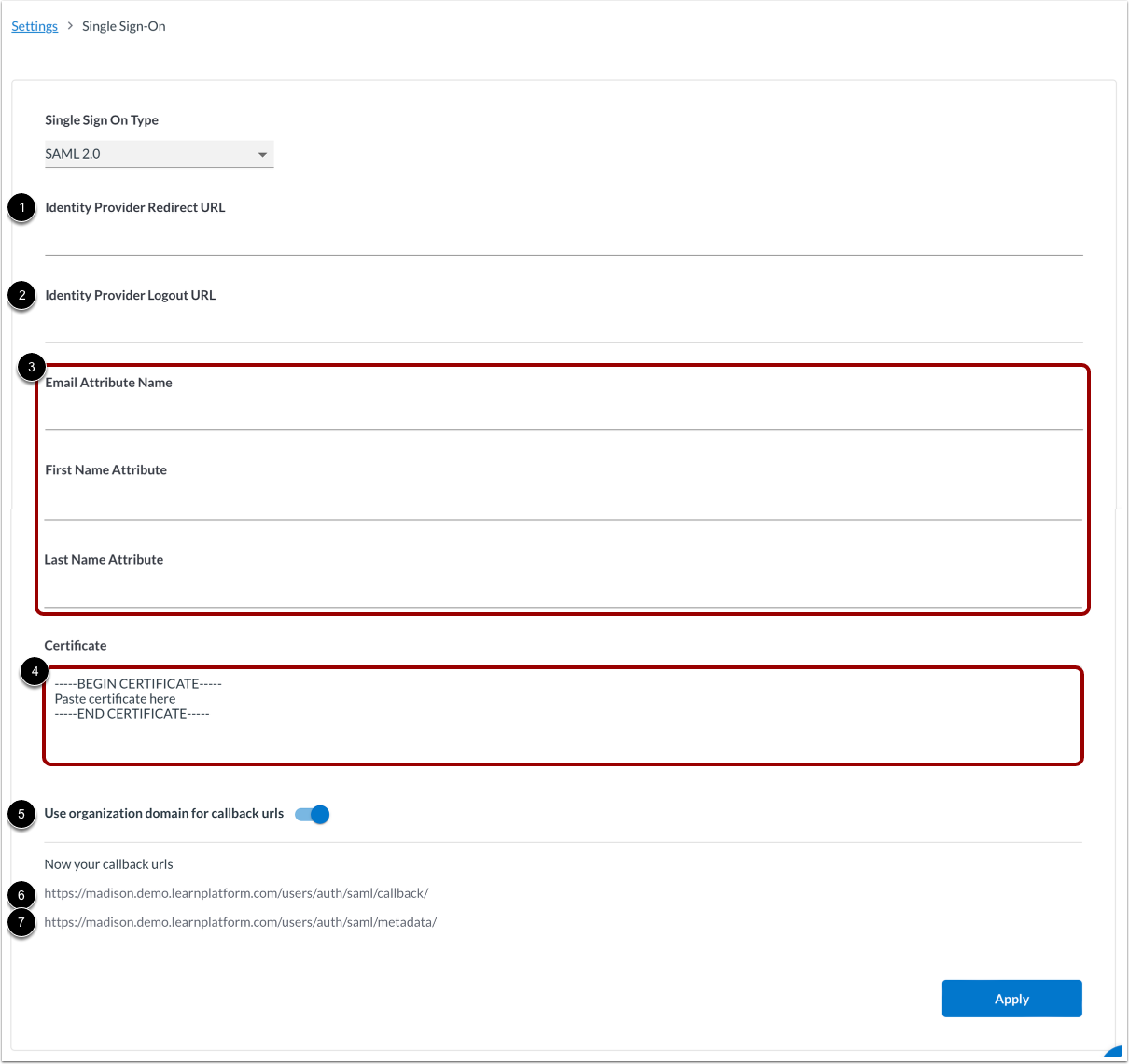The height and width of the screenshot is (1064, 1129).
Task: Navigate back using the Settings breadcrumb
Action: click(35, 25)
